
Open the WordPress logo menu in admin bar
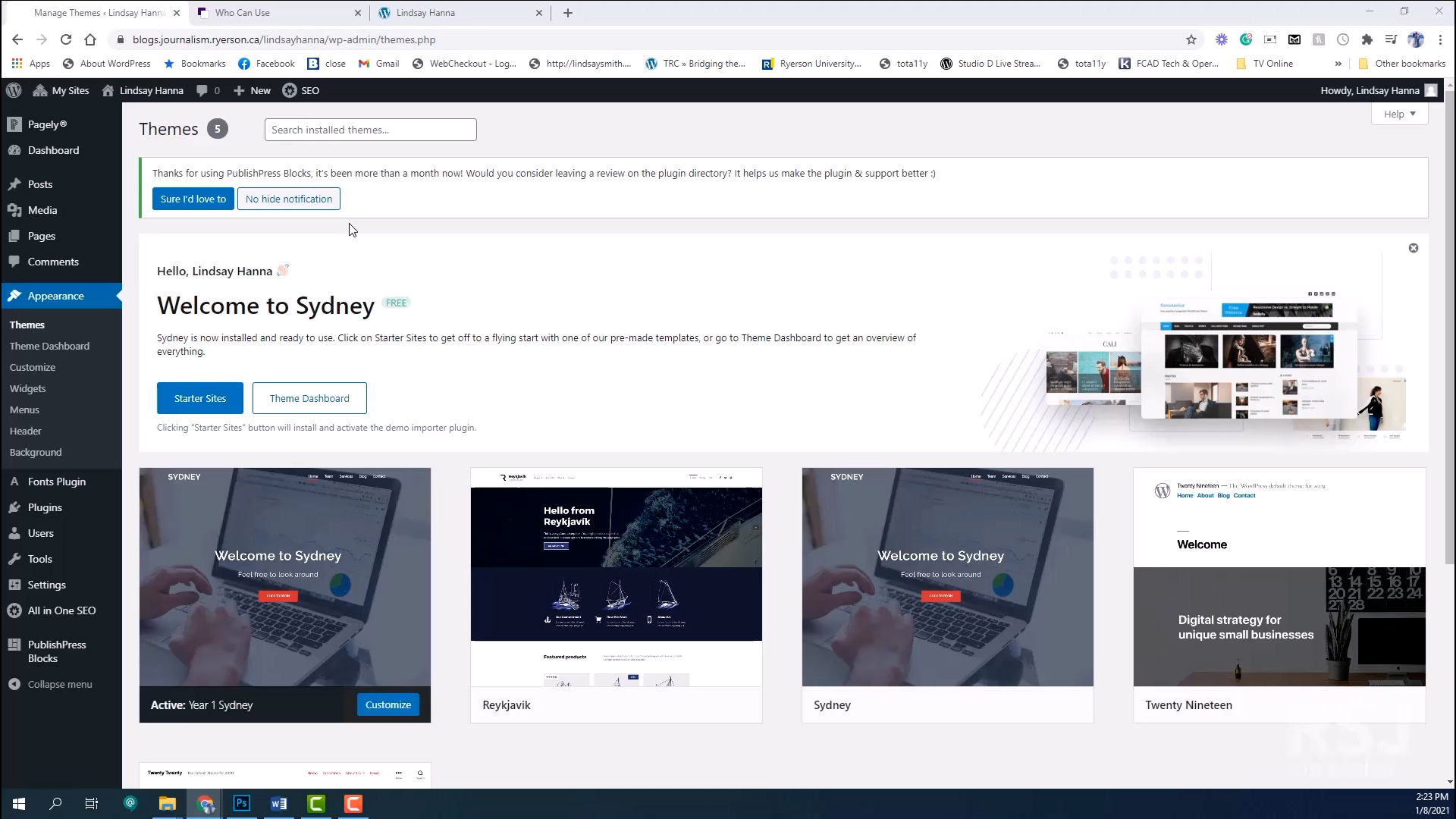[x=14, y=90]
